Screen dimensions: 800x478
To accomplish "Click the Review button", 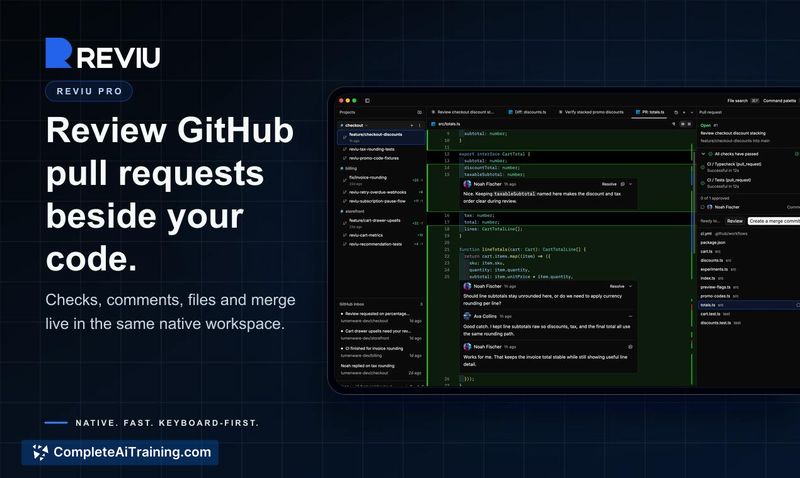I will (735, 221).
